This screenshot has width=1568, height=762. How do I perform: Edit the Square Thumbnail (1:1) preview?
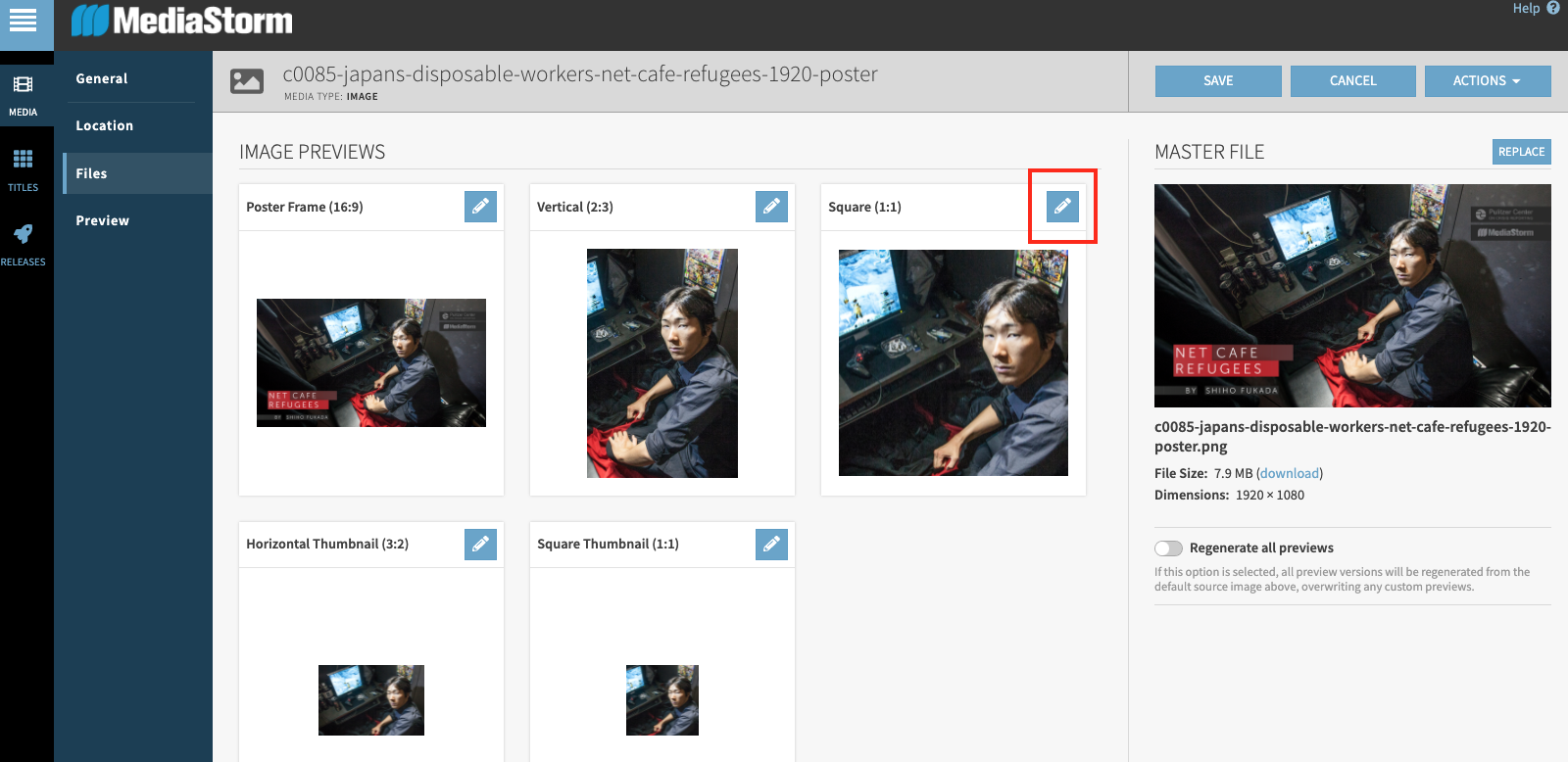[771, 544]
